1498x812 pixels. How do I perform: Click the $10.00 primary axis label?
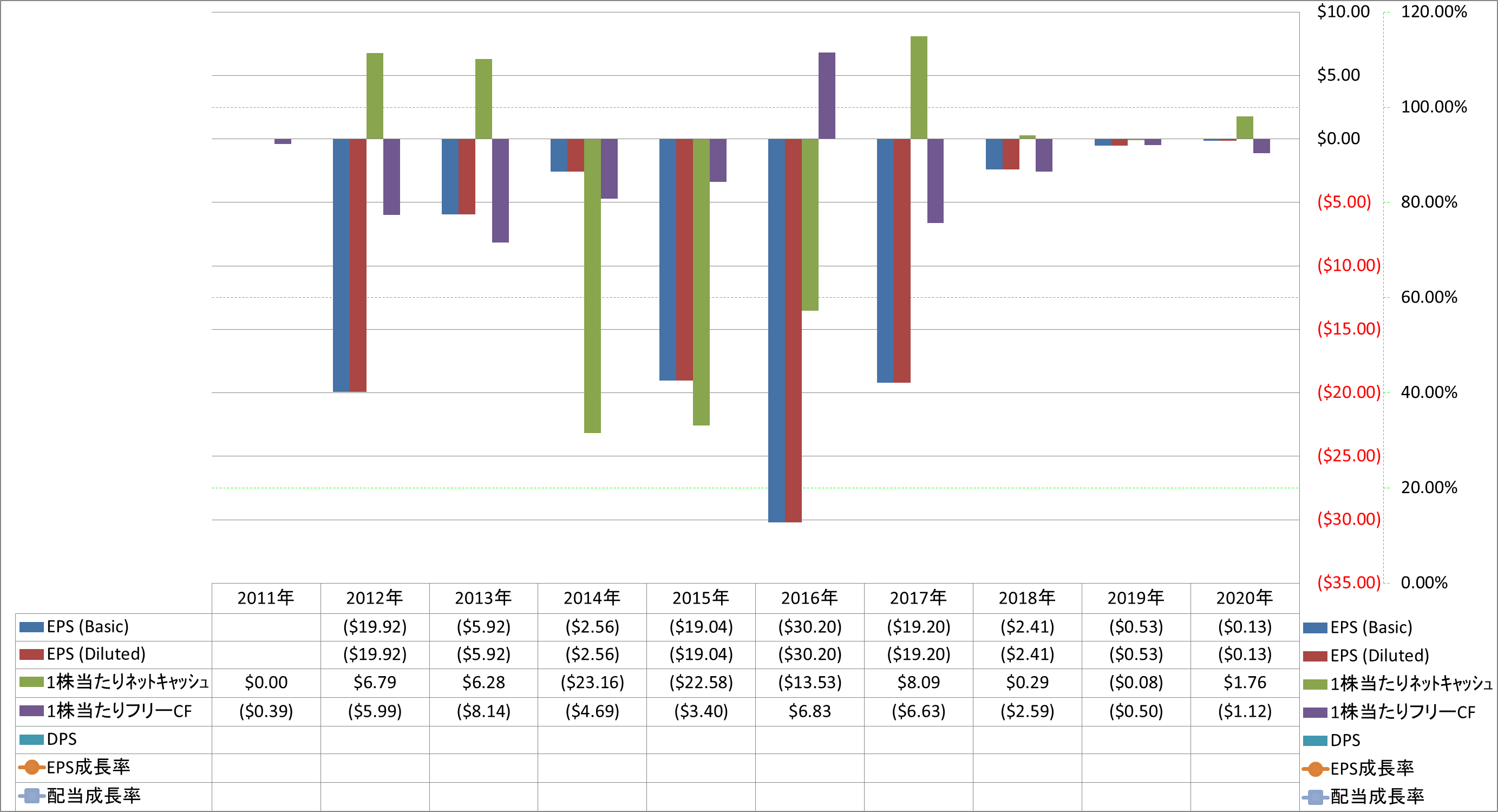pyautogui.click(x=1343, y=11)
